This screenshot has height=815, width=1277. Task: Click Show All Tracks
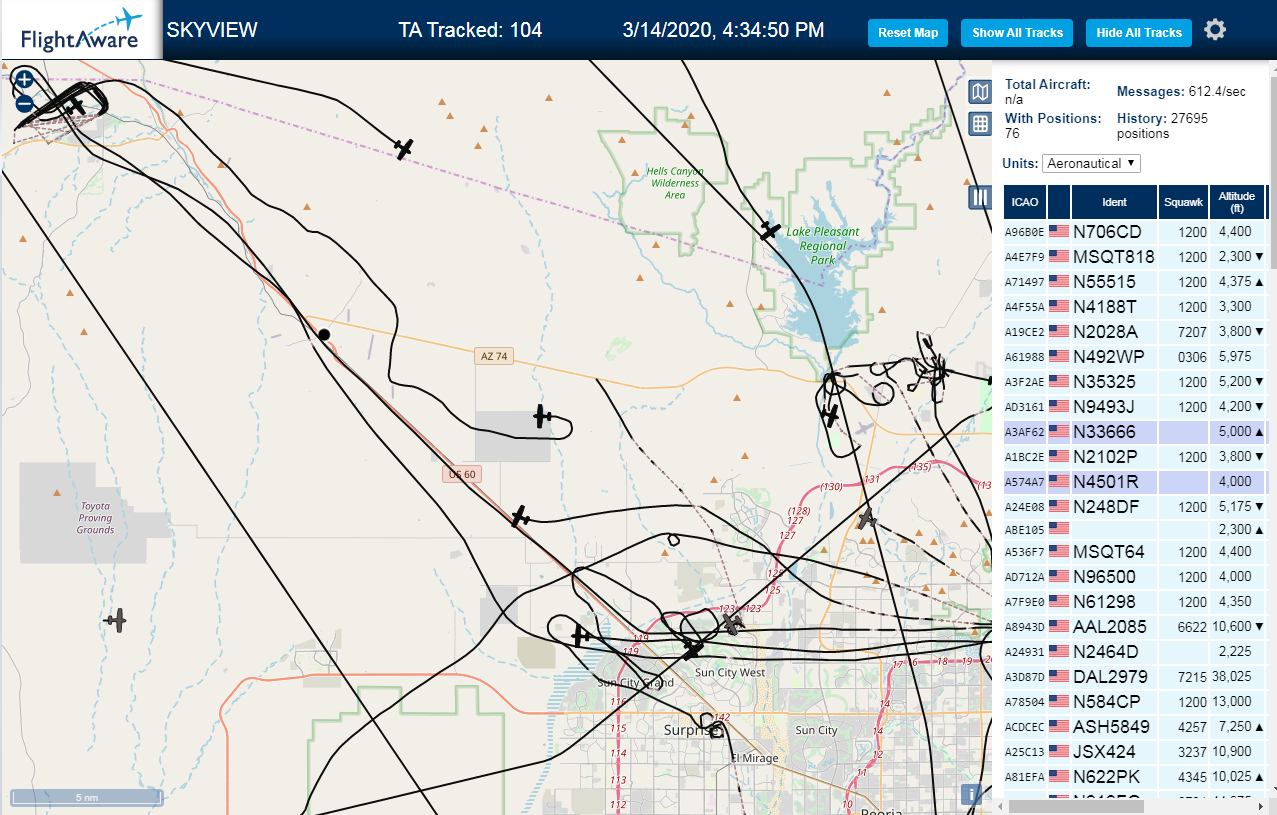point(1017,33)
